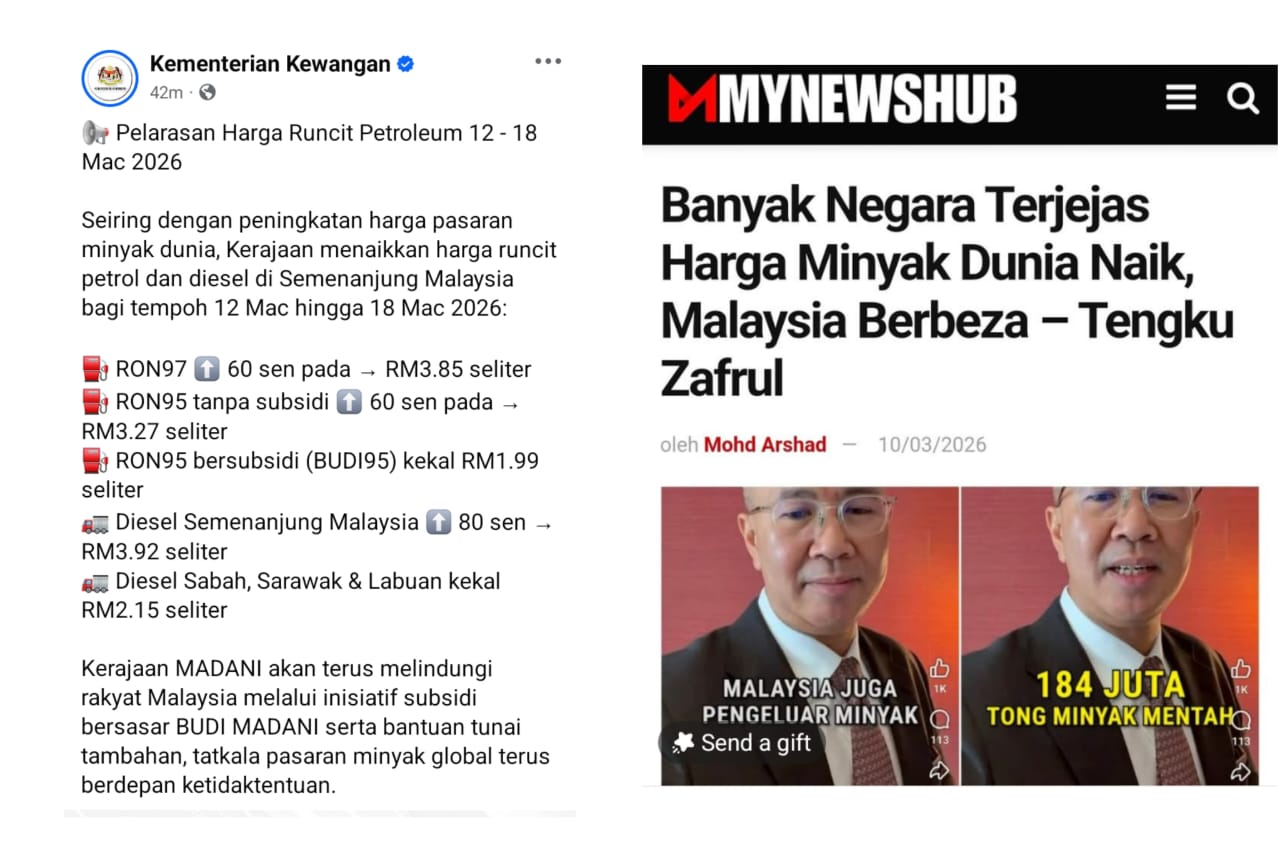Click the blue verified badge

tap(405, 64)
